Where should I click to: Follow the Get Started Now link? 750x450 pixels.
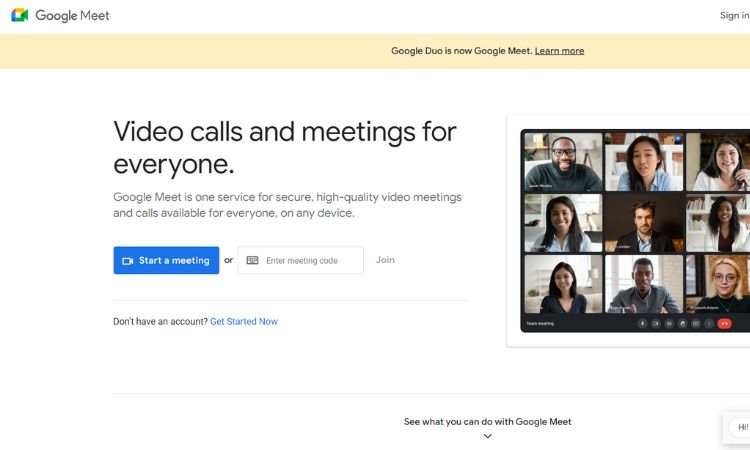(244, 321)
